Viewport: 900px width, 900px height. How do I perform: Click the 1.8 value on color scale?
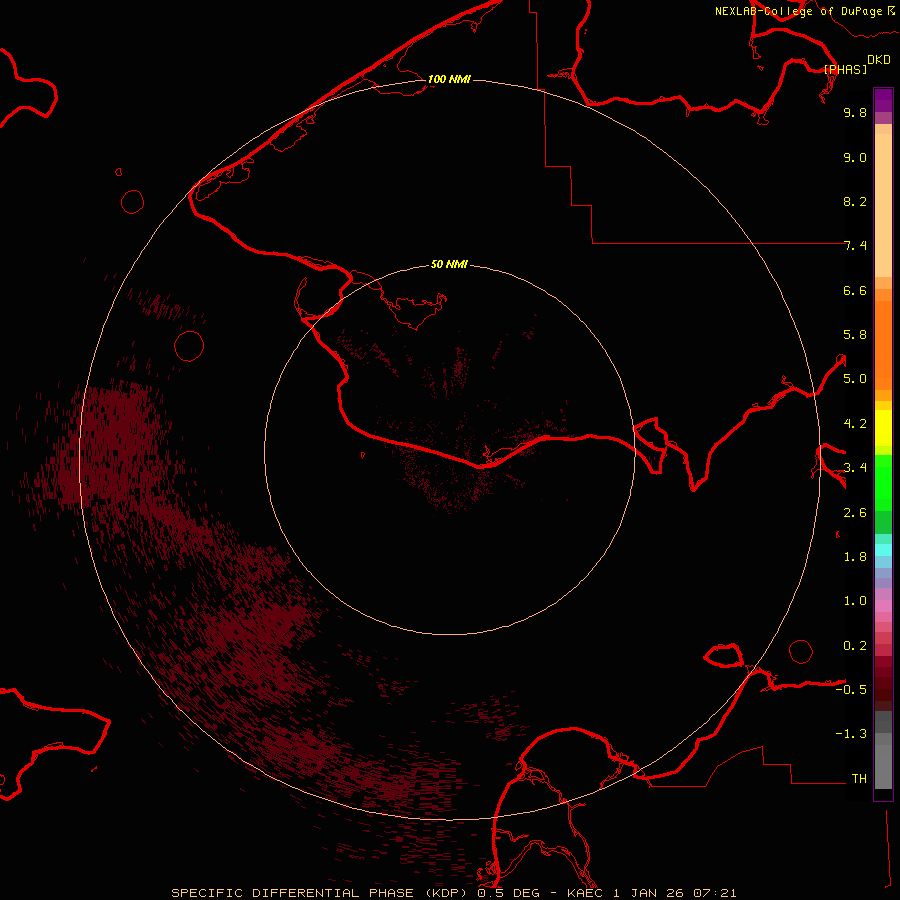coord(855,557)
